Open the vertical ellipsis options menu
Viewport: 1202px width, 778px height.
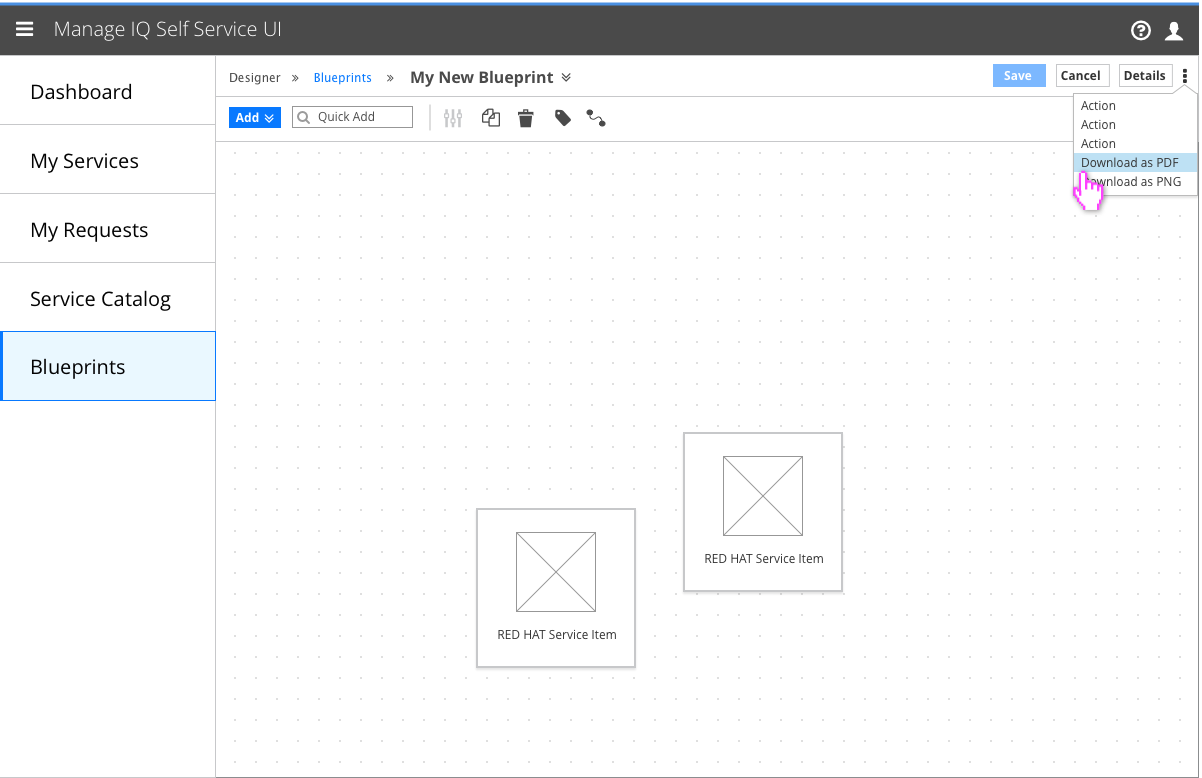pos(1185,75)
